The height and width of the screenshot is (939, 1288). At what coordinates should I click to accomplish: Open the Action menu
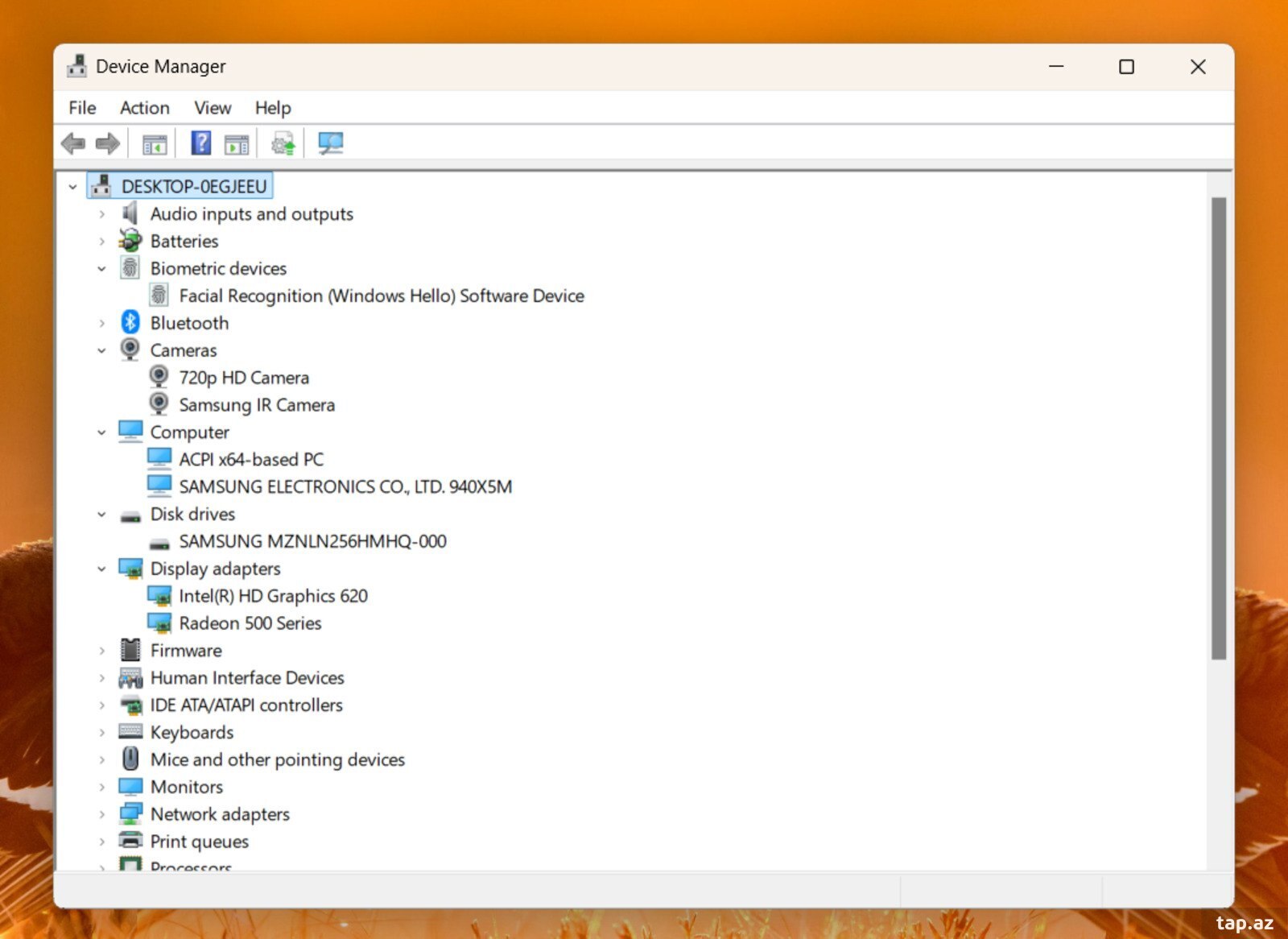click(x=145, y=108)
